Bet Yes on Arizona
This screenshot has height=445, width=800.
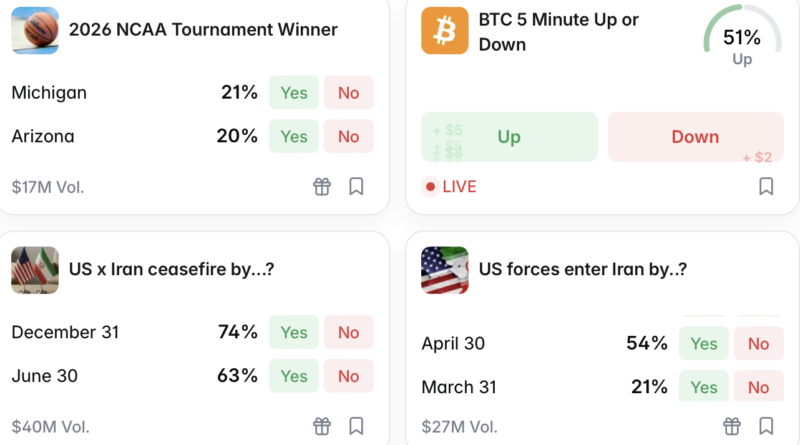(x=294, y=136)
